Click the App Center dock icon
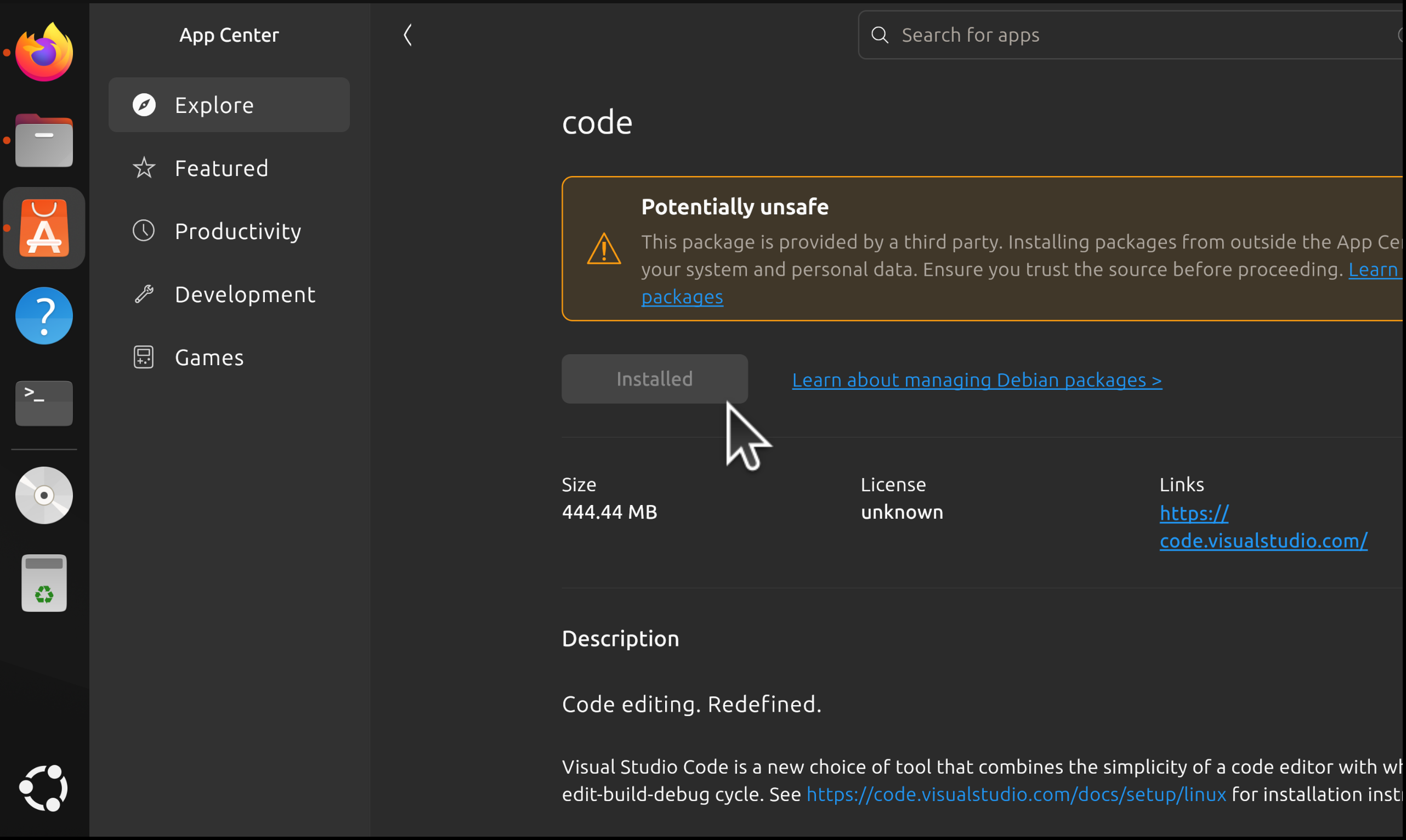Screen dimensions: 1406x840 [44, 228]
